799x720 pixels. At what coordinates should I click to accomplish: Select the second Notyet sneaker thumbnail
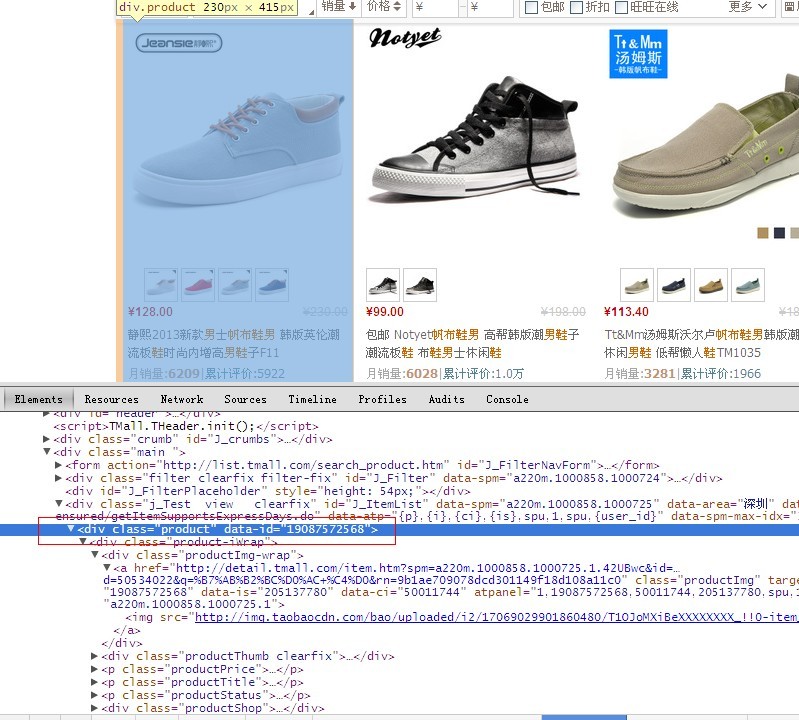(420, 285)
